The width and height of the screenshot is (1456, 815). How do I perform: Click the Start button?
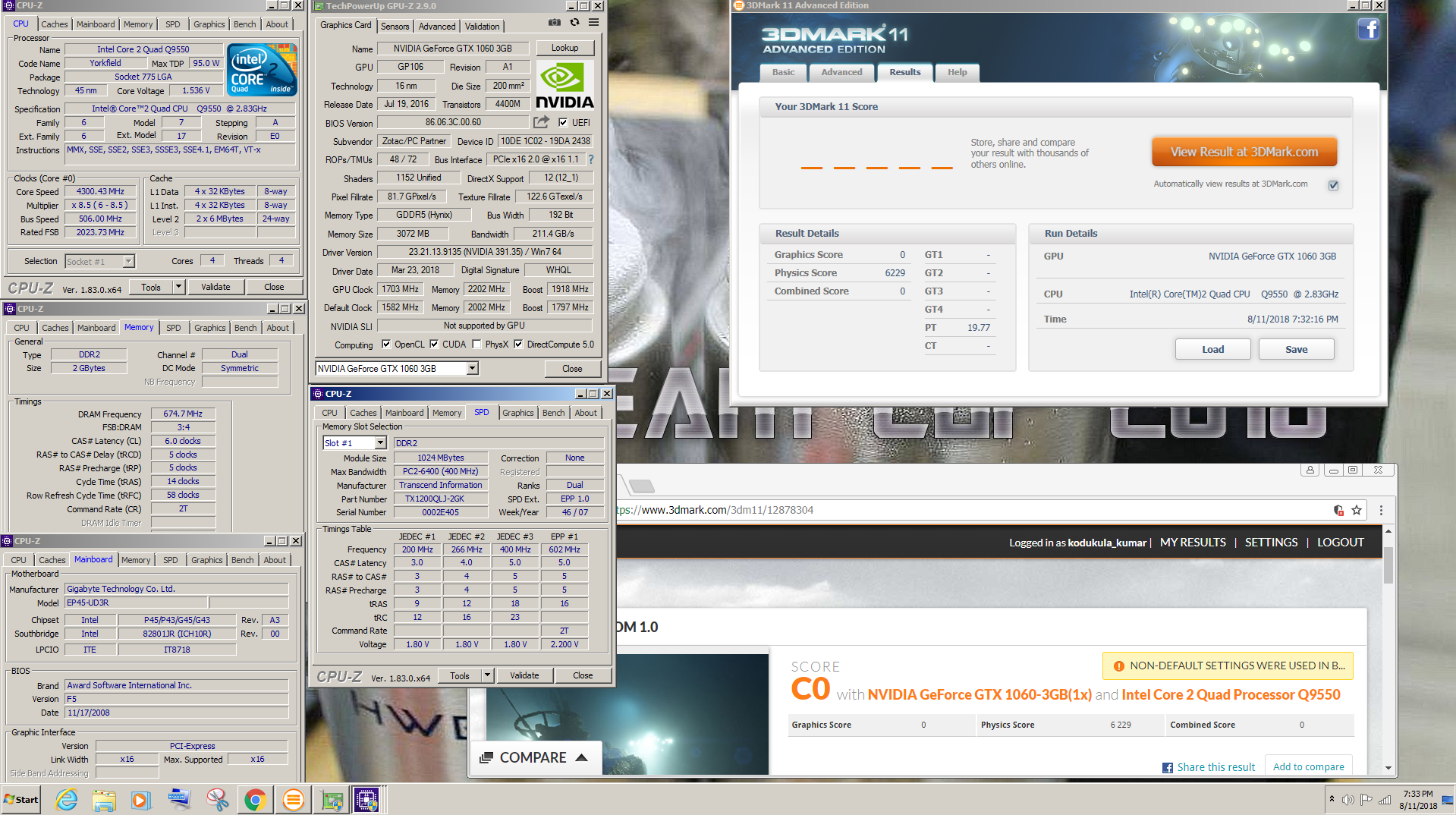pos(21,800)
